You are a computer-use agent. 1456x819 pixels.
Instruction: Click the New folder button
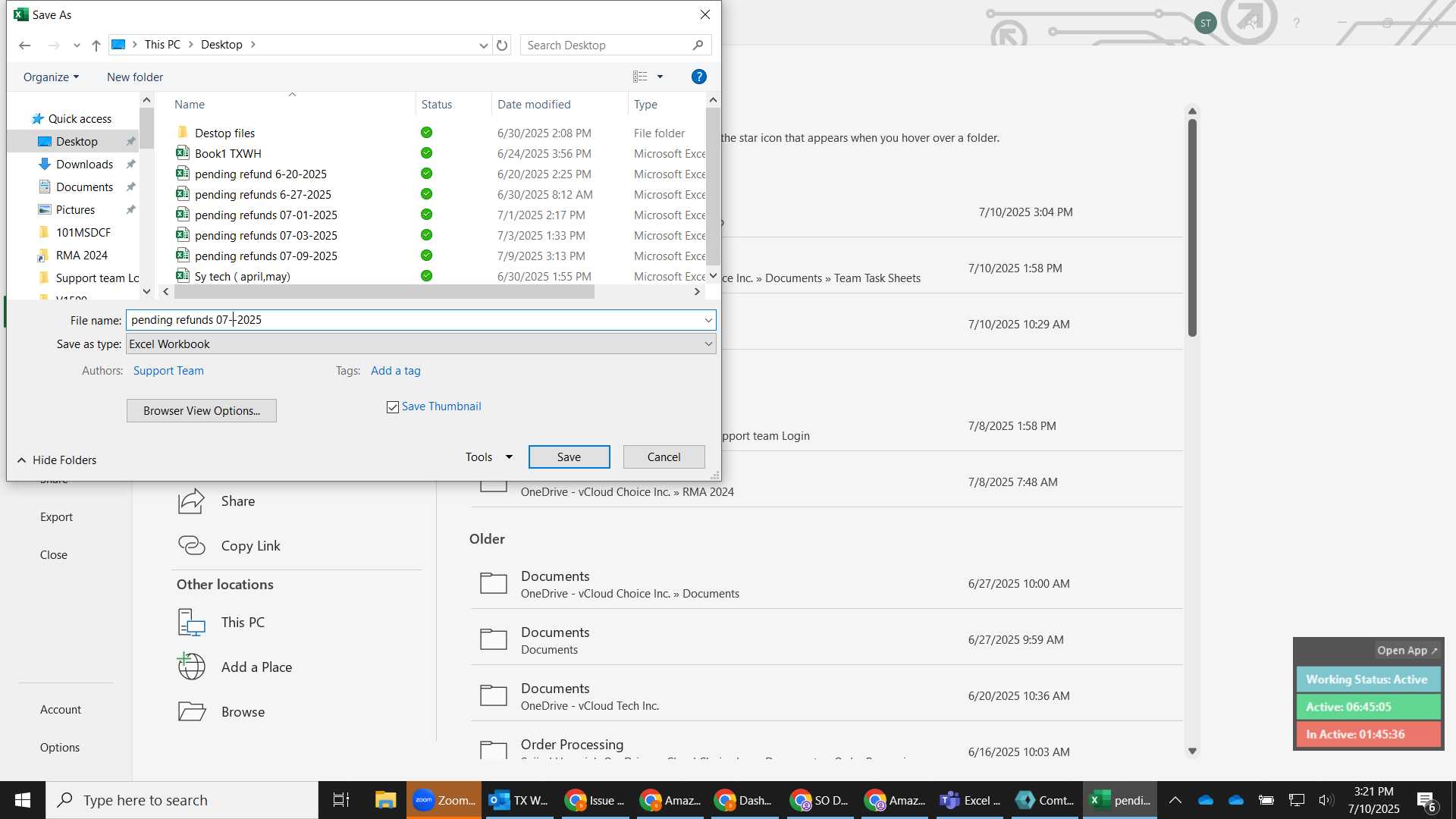(135, 77)
